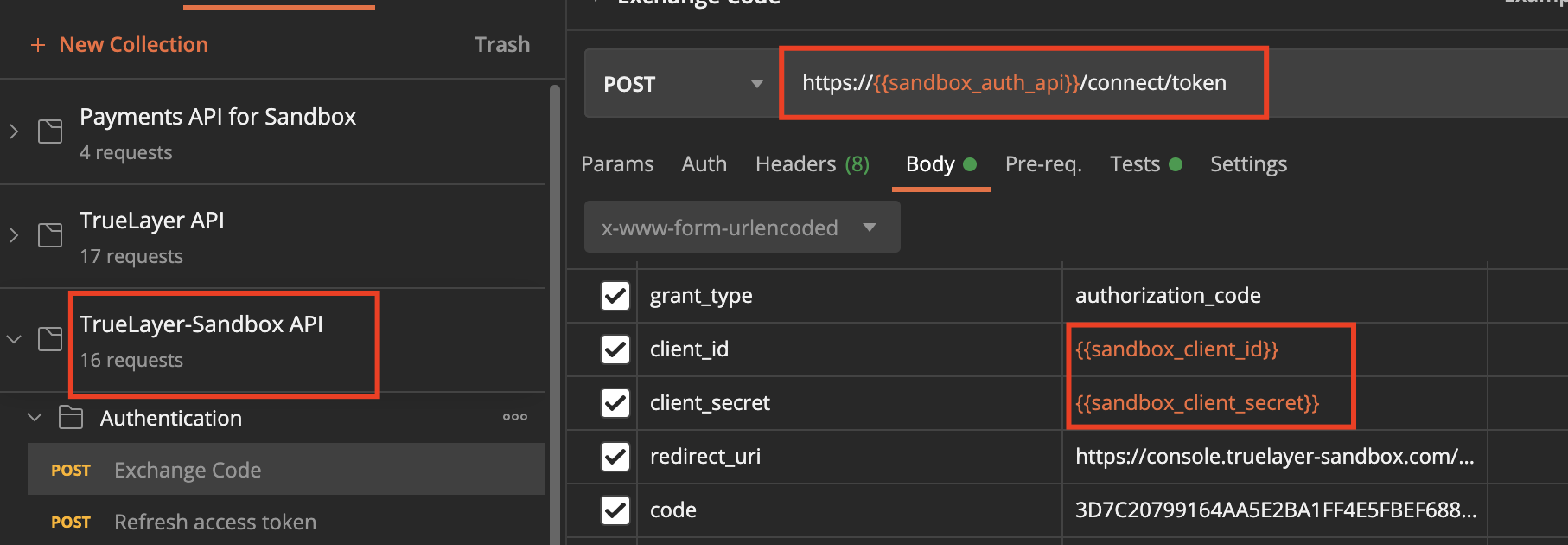Open the request Settings tab

1248,164
